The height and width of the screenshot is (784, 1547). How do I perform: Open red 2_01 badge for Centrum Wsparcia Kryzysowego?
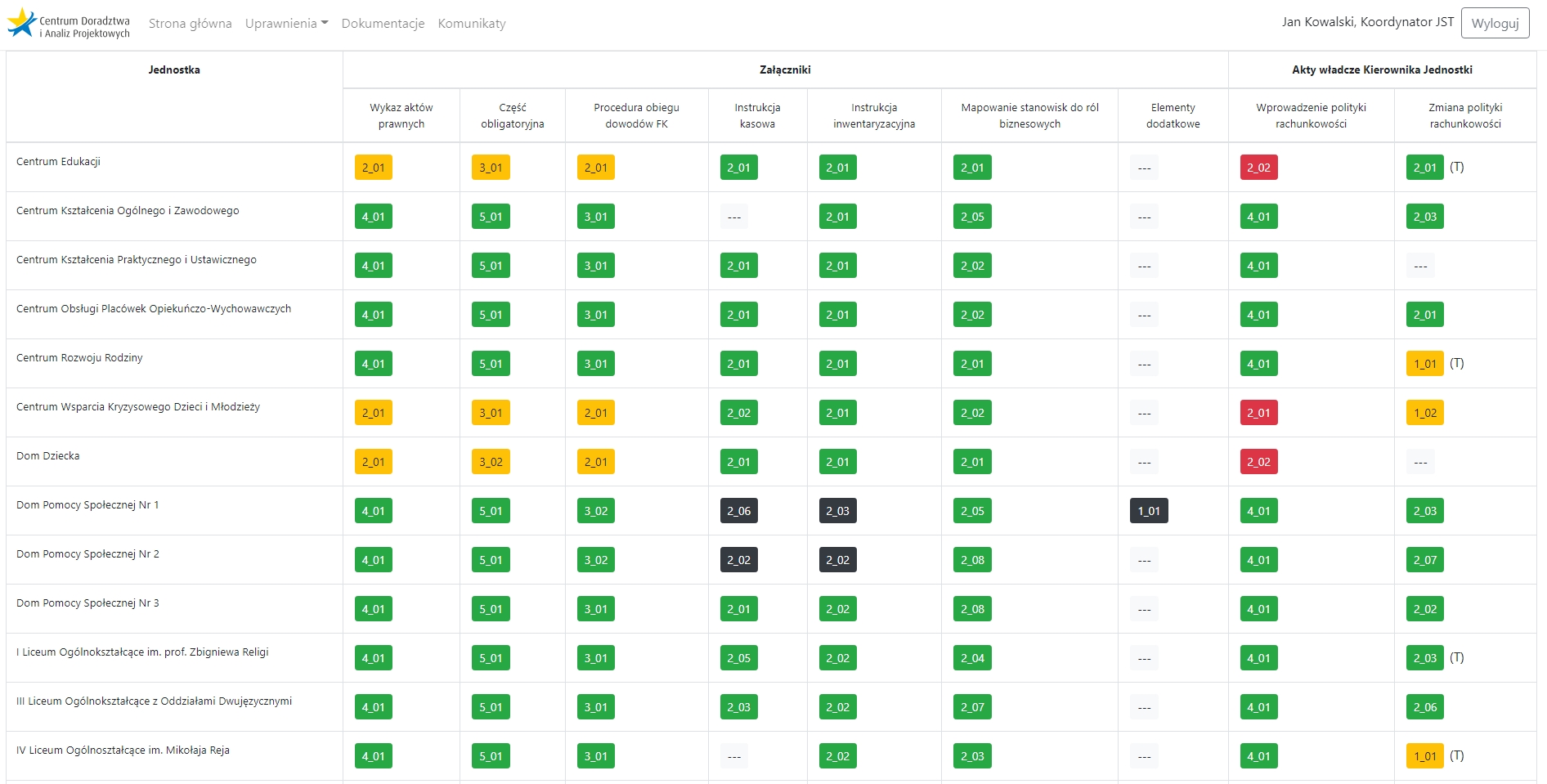1258,413
